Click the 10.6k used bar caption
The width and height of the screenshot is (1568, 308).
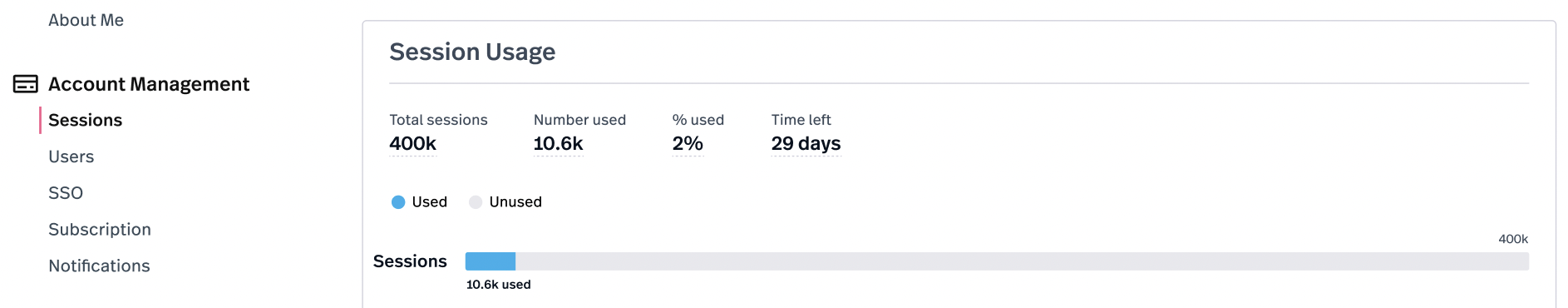click(498, 285)
